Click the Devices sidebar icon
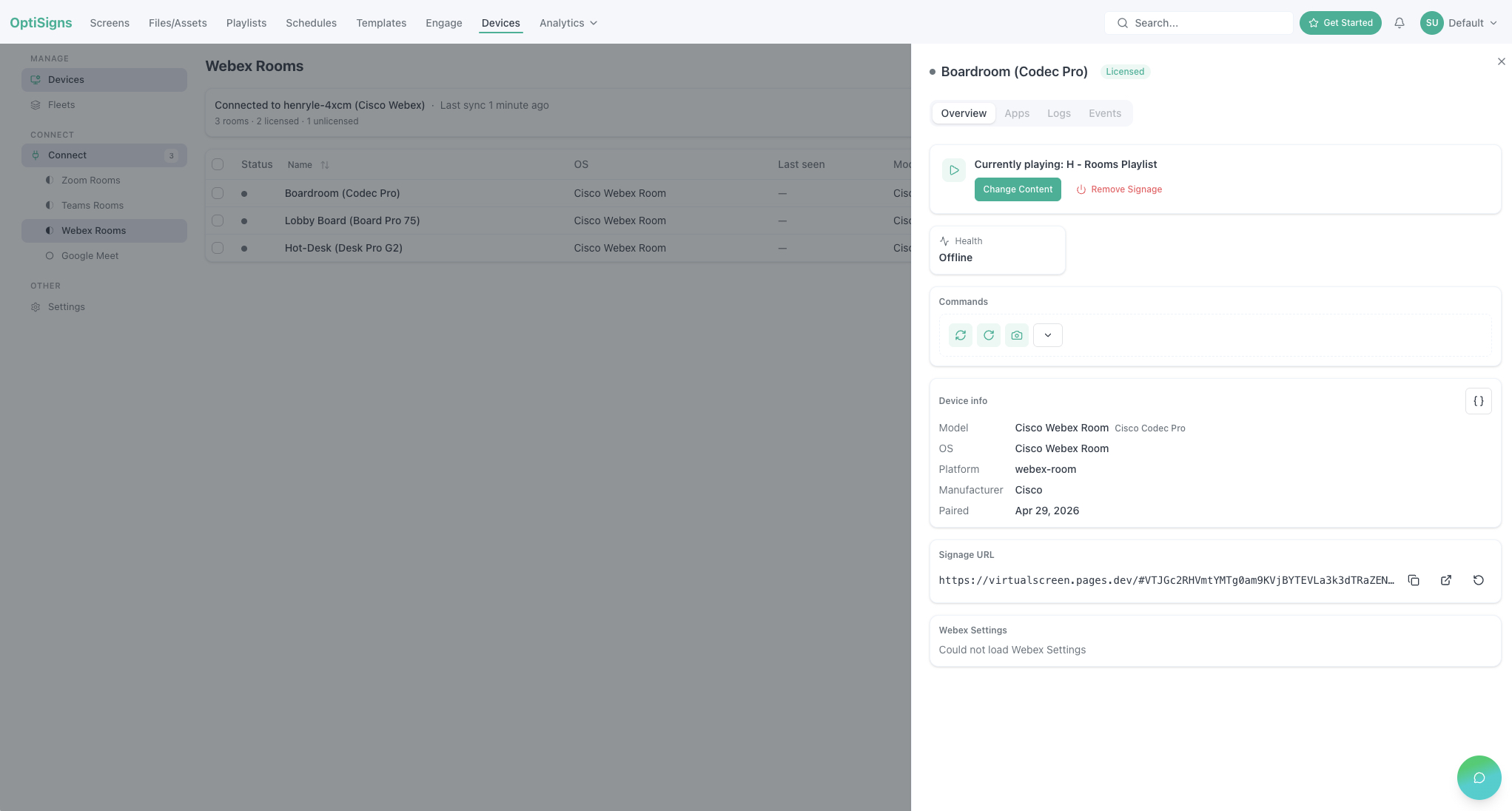Image resolution: width=1512 pixels, height=811 pixels. point(36,80)
